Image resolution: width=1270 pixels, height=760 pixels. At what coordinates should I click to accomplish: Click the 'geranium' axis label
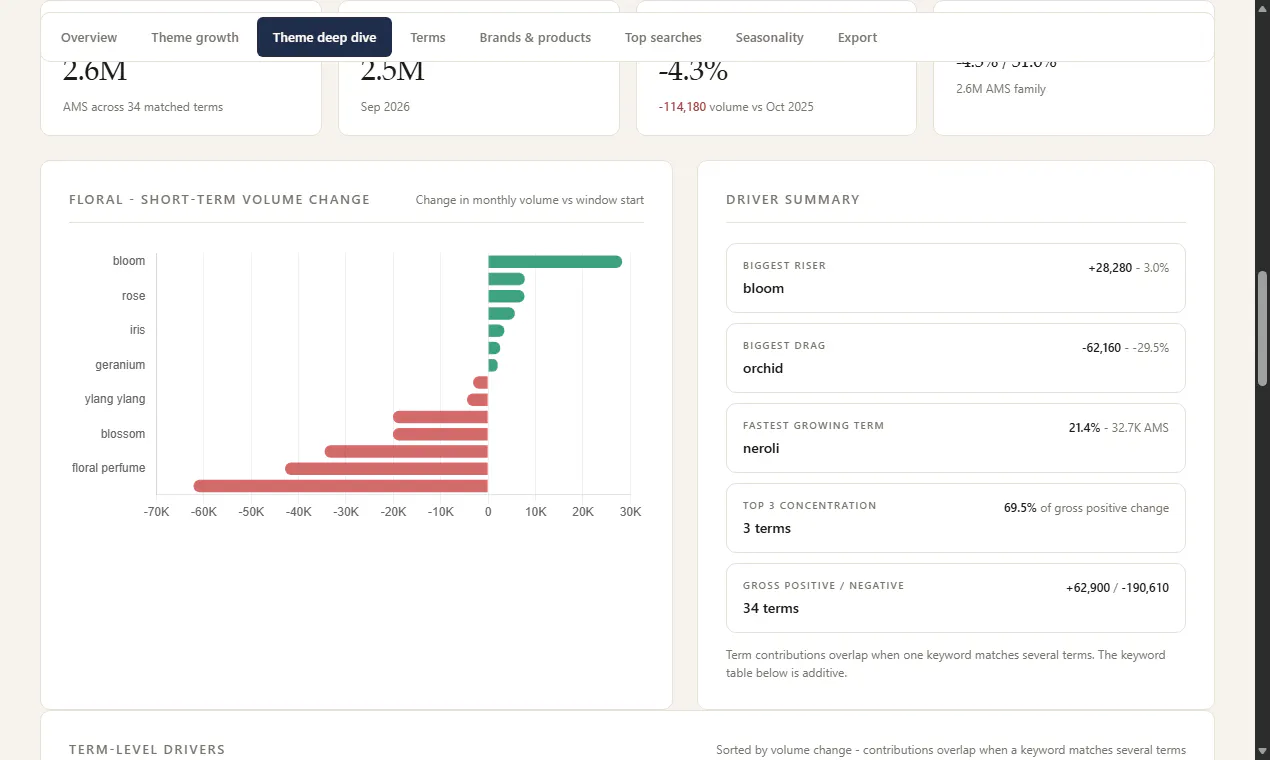pos(120,365)
